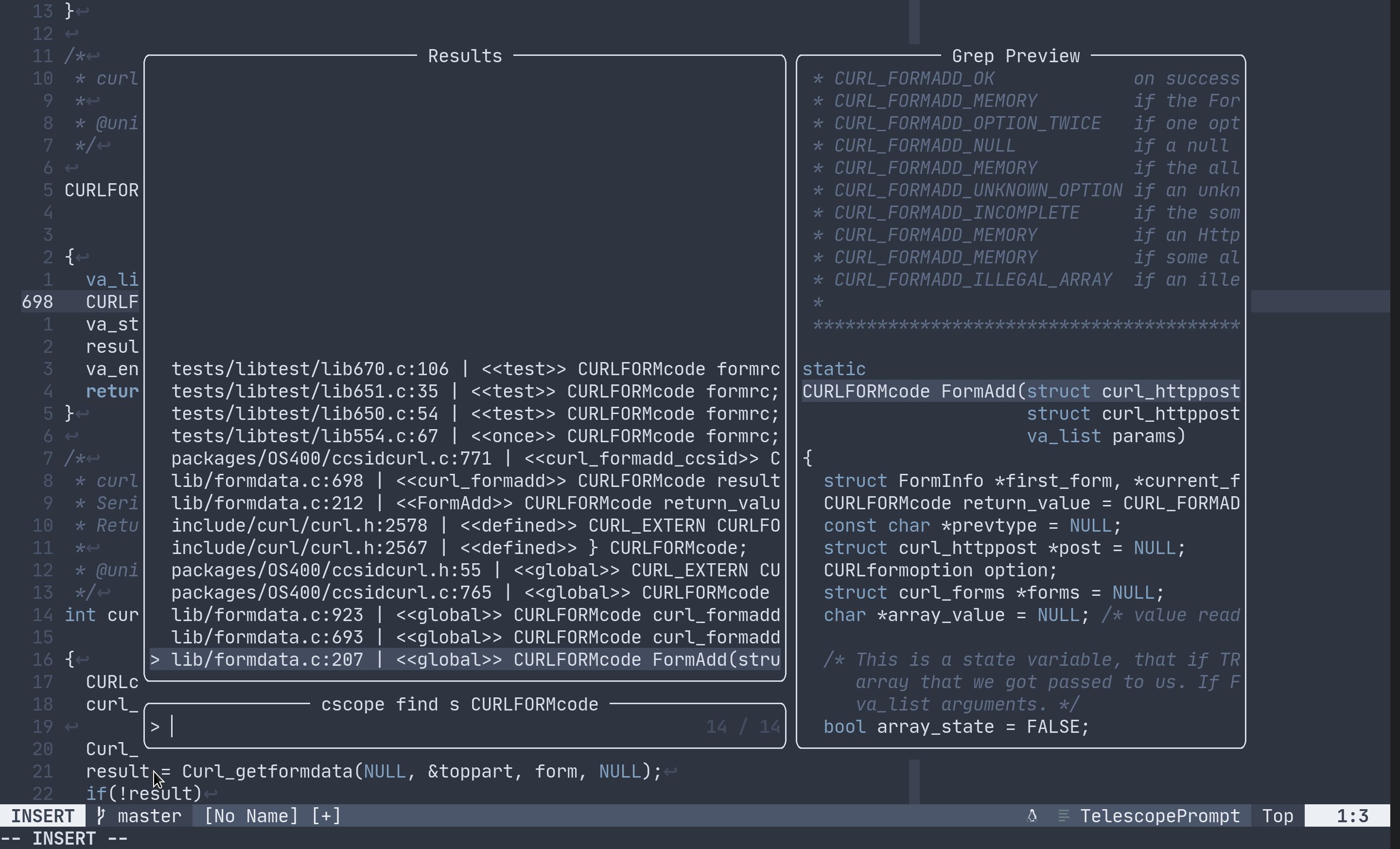
Task: Click the Linux penguin statusline icon
Action: click(1032, 816)
